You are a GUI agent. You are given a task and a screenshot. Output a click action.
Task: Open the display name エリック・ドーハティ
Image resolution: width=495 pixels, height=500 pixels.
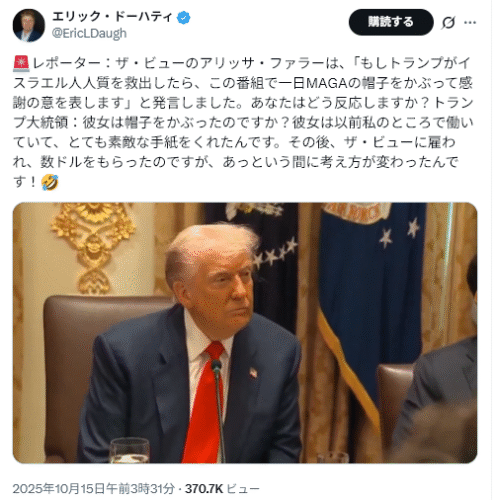(x=112, y=17)
